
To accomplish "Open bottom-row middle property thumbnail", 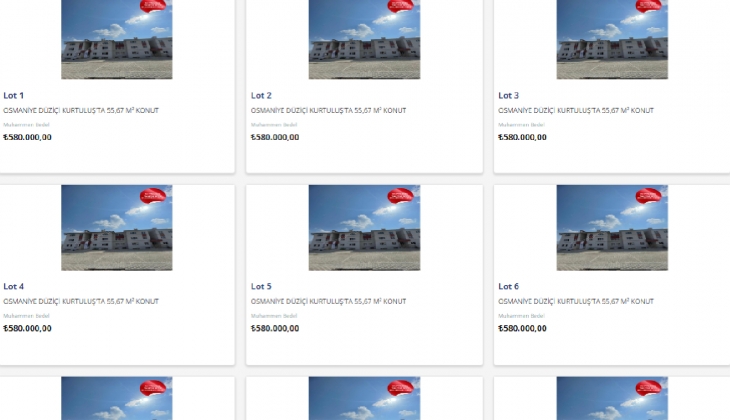I will pyautogui.click(x=364, y=399).
